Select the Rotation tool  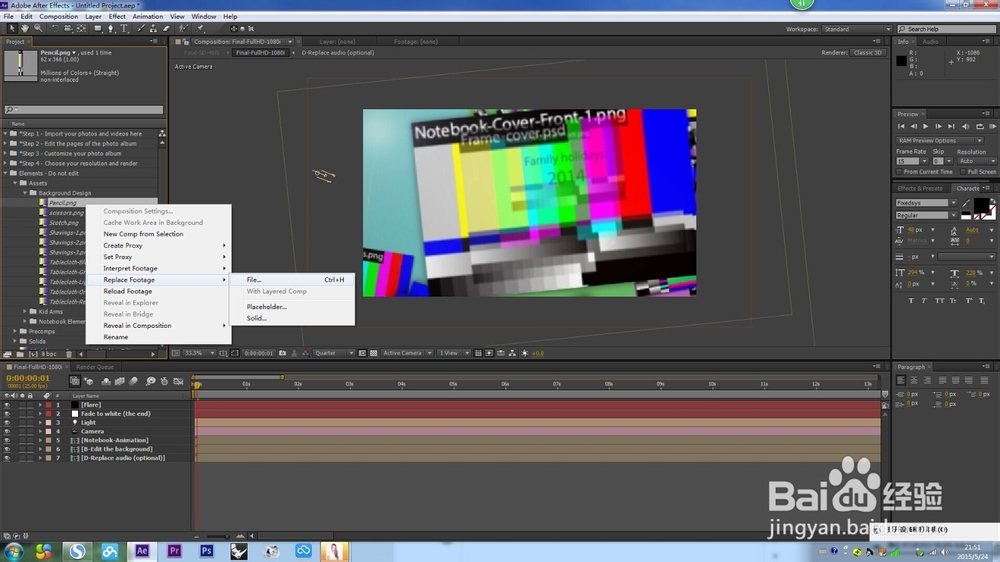pos(55,29)
